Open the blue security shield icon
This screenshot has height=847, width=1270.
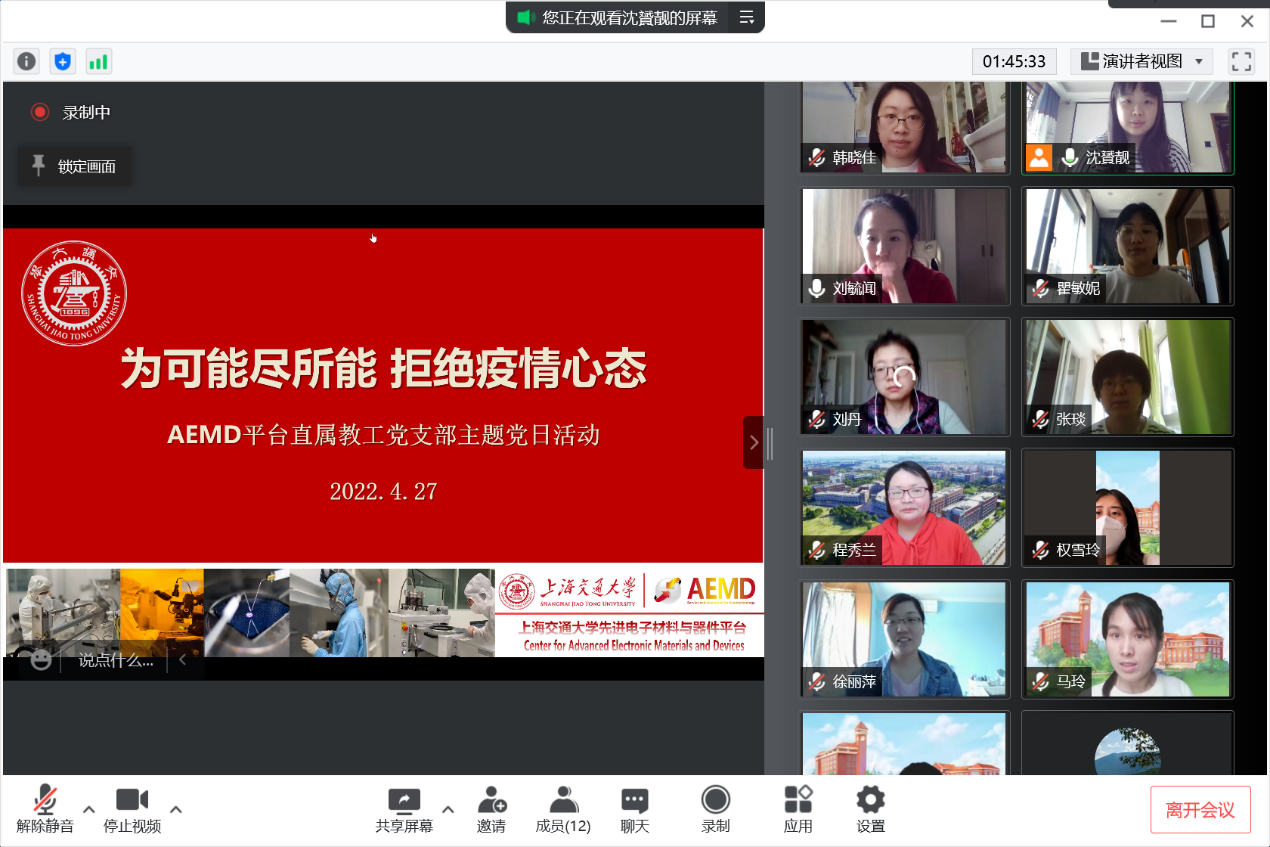[x=62, y=61]
